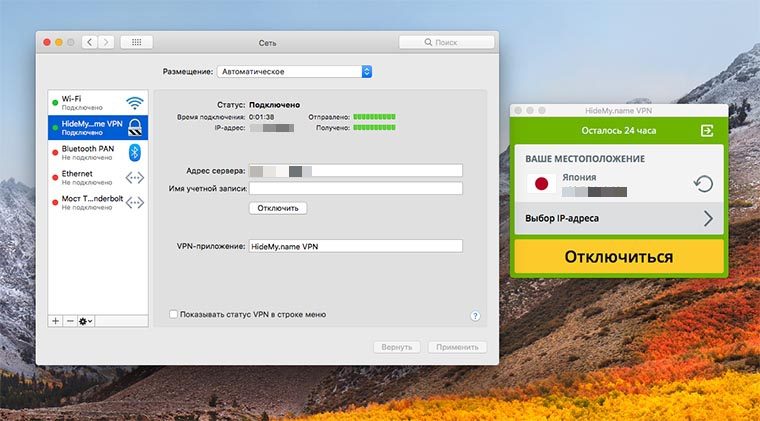Image resolution: width=760 pixels, height=421 pixels.
Task: Click the VPN-приложение field
Action: pos(356,246)
